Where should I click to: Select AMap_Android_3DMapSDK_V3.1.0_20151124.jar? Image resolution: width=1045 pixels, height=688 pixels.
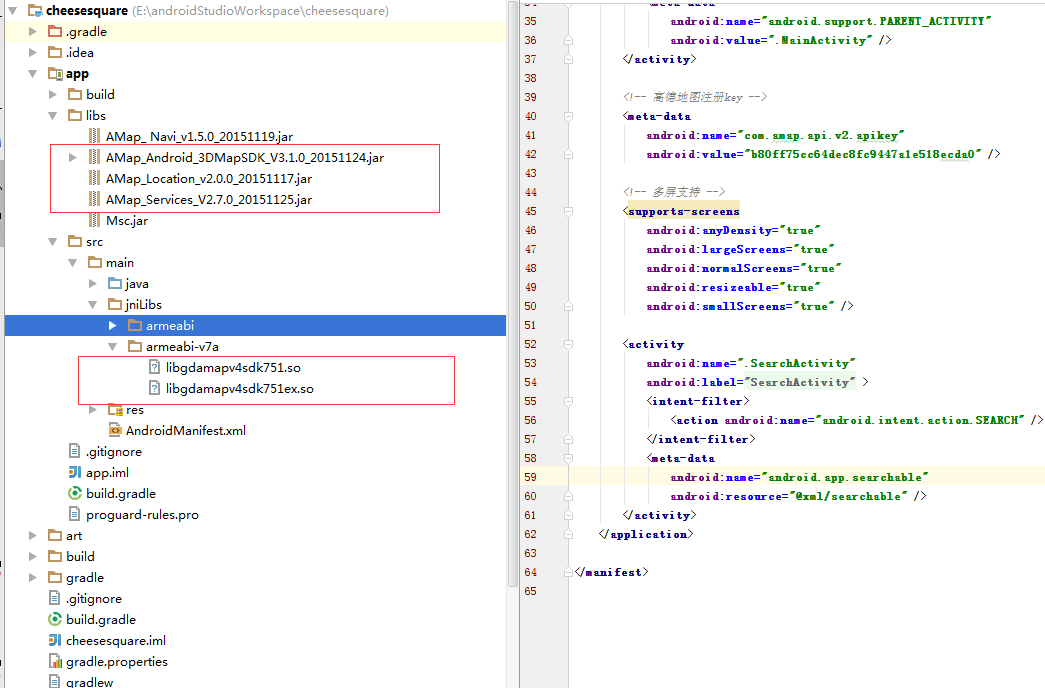[245, 157]
